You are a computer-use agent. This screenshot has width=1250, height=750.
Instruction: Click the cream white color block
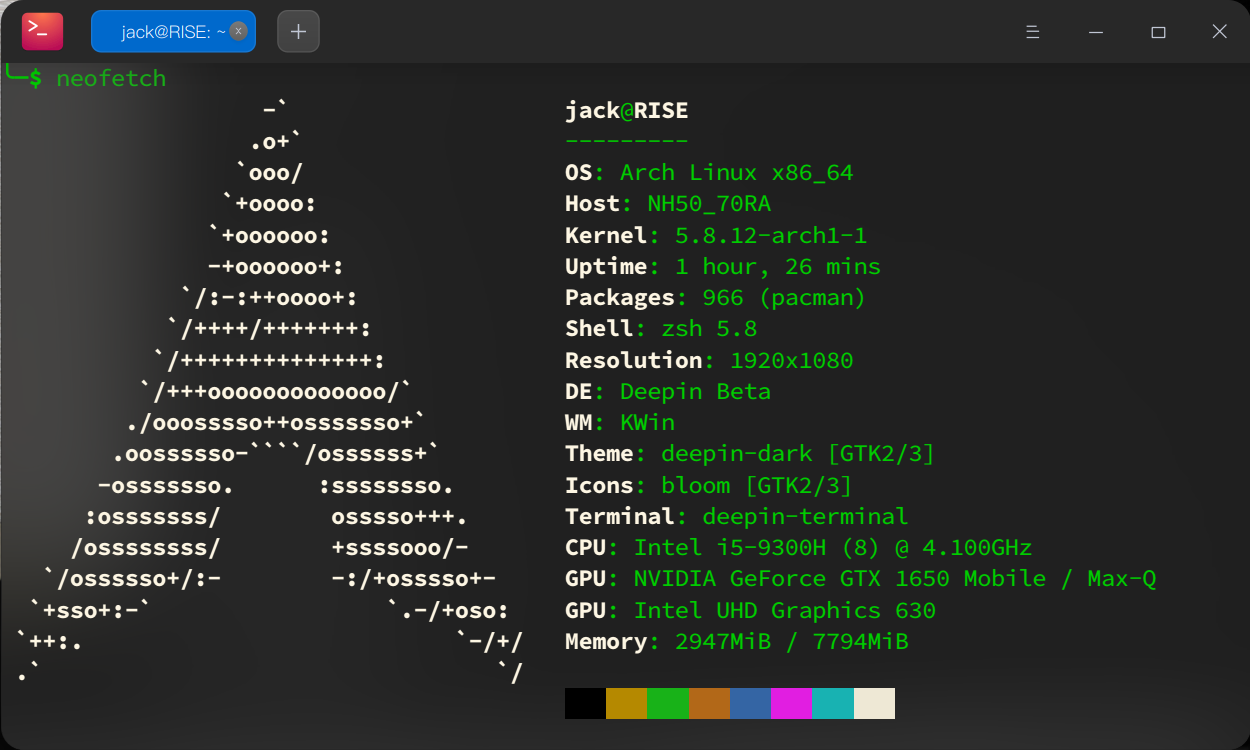click(x=874, y=703)
